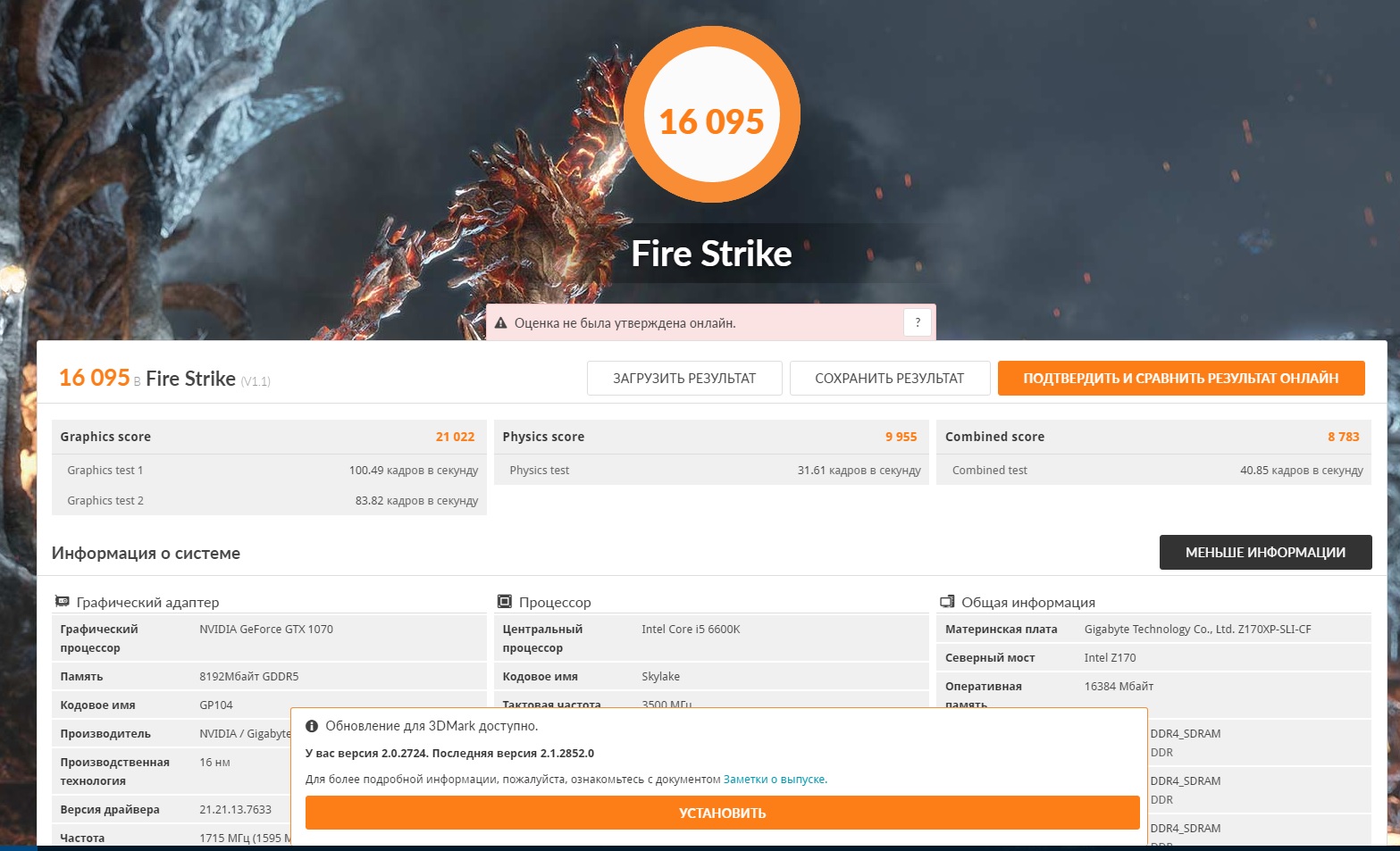1400x851 pixels.
Task: Select the NVIDIA GeForce GTX 1070 value
Action: tap(266, 629)
